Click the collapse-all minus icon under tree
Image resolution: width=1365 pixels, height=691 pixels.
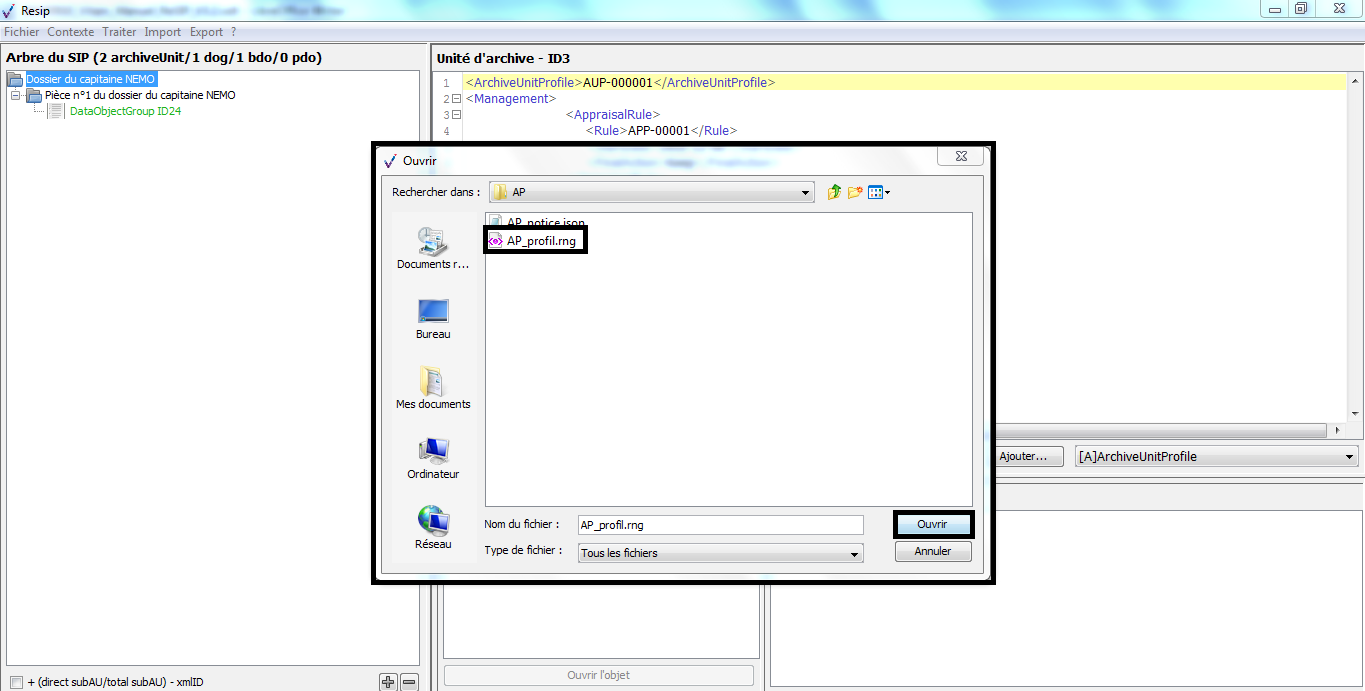pyautogui.click(x=408, y=682)
